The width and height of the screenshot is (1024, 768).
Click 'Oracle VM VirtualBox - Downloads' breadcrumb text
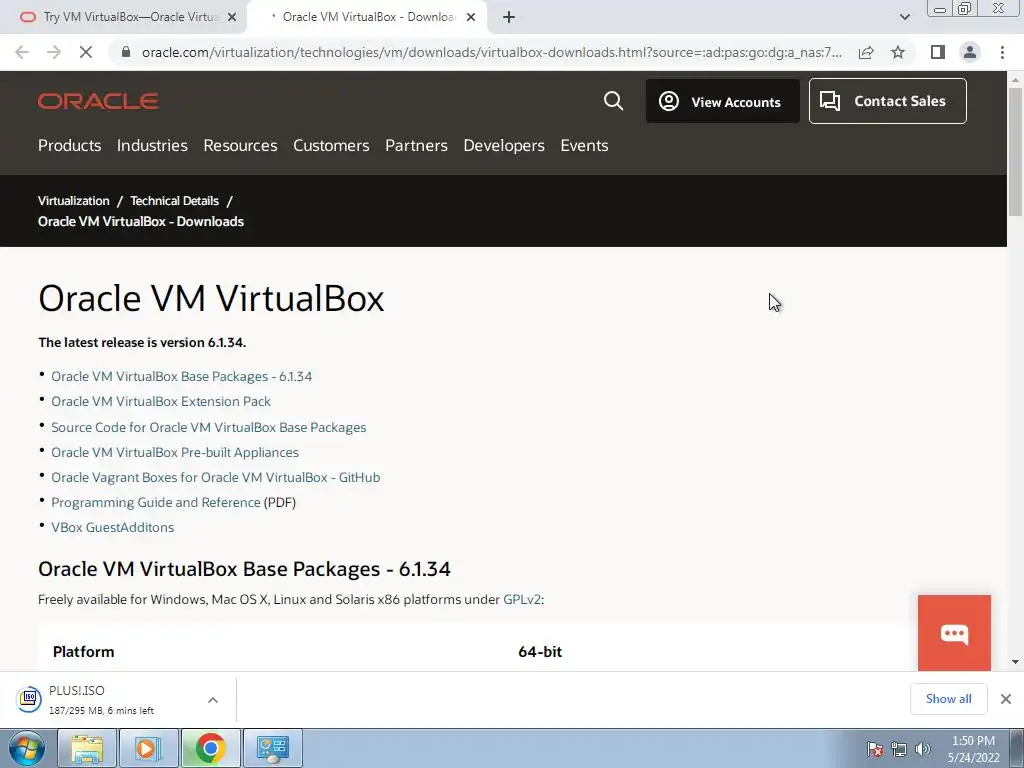tap(141, 221)
